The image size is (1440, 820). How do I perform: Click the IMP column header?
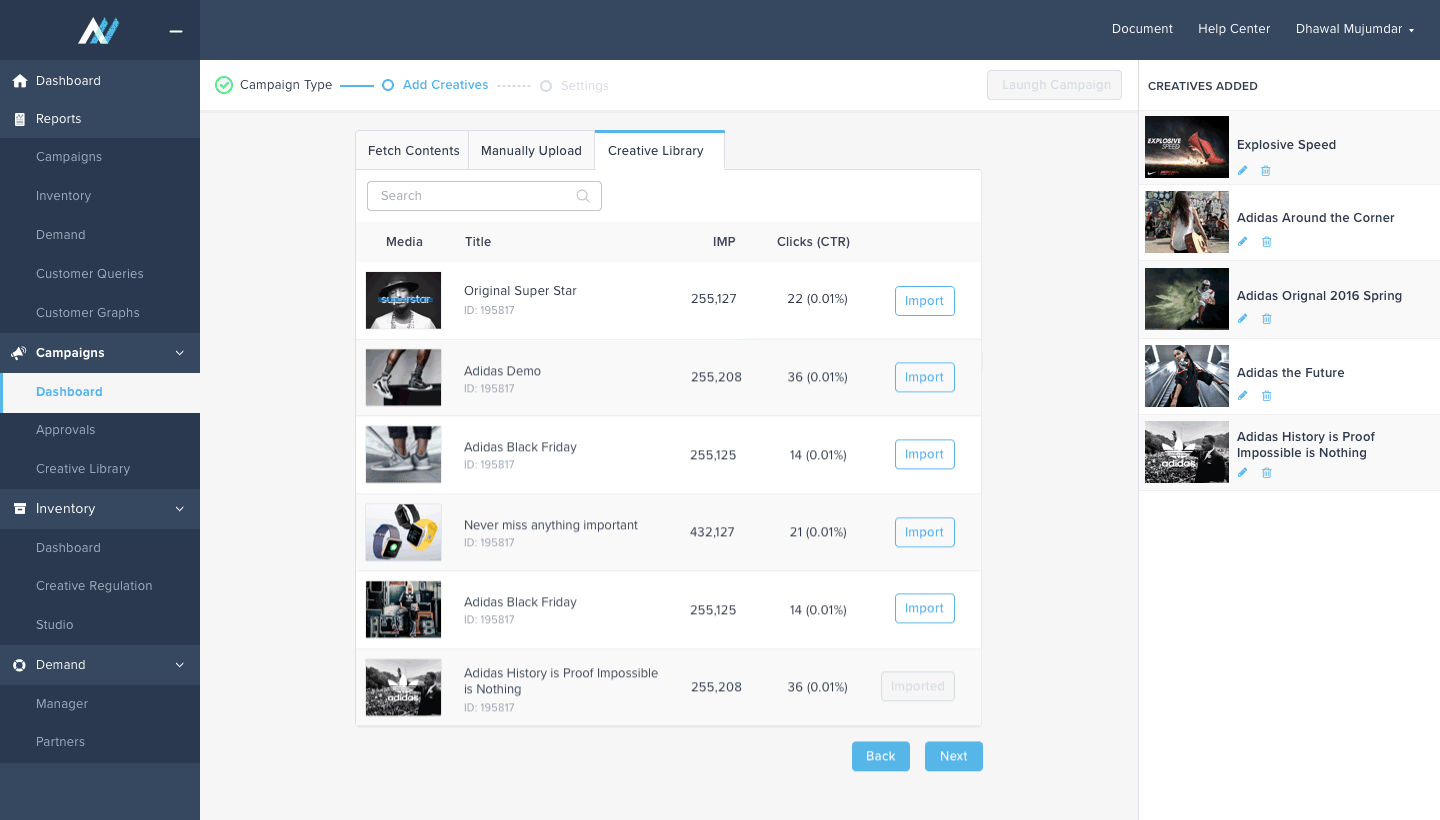724,242
